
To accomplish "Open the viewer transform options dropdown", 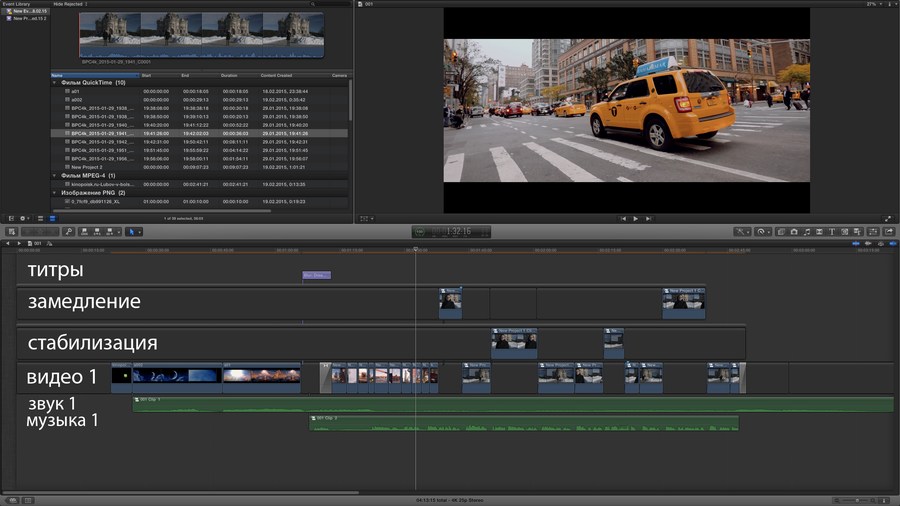I will coord(366,219).
